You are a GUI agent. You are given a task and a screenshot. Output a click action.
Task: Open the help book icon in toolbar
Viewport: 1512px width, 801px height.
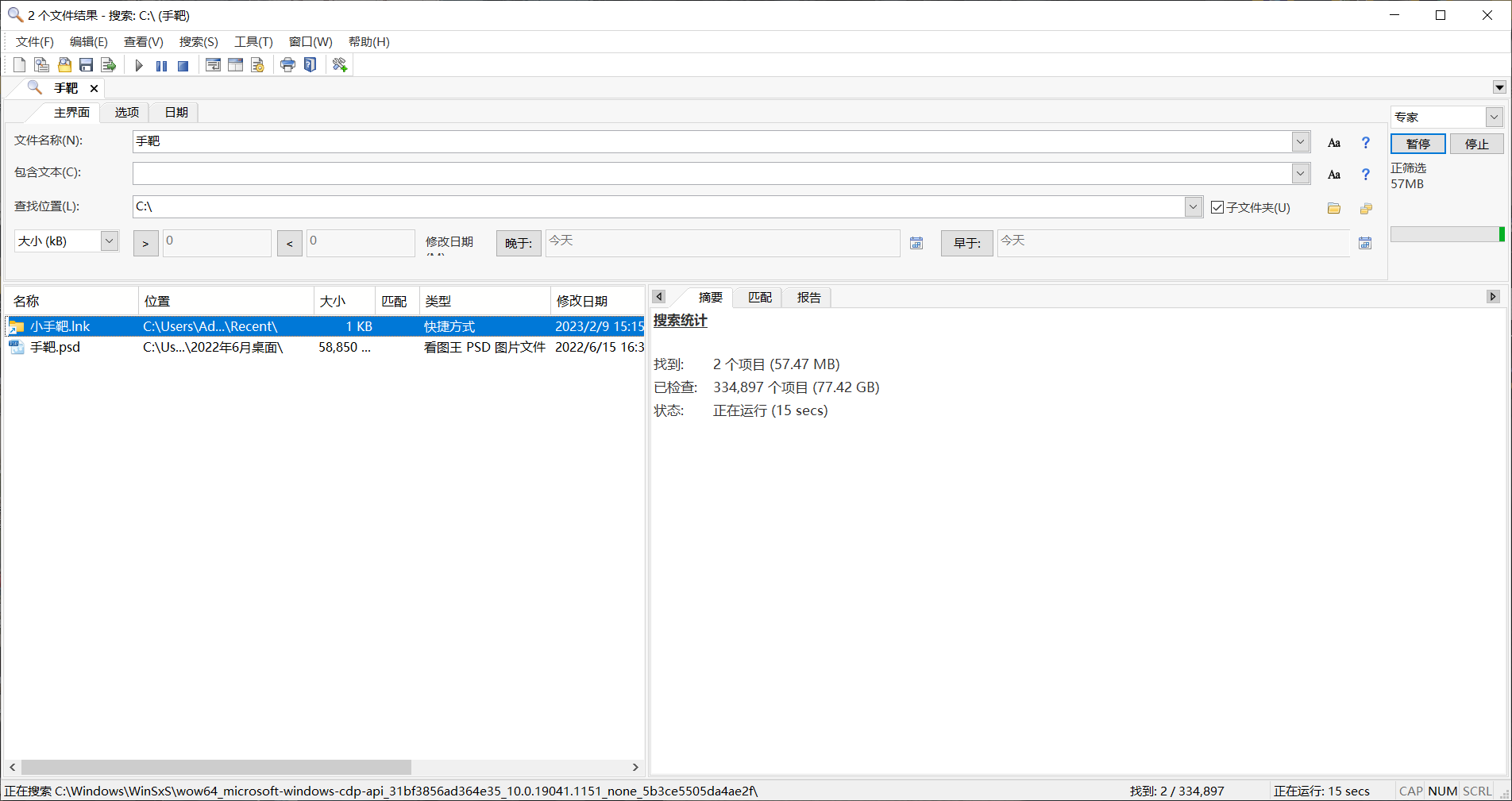pos(310,65)
